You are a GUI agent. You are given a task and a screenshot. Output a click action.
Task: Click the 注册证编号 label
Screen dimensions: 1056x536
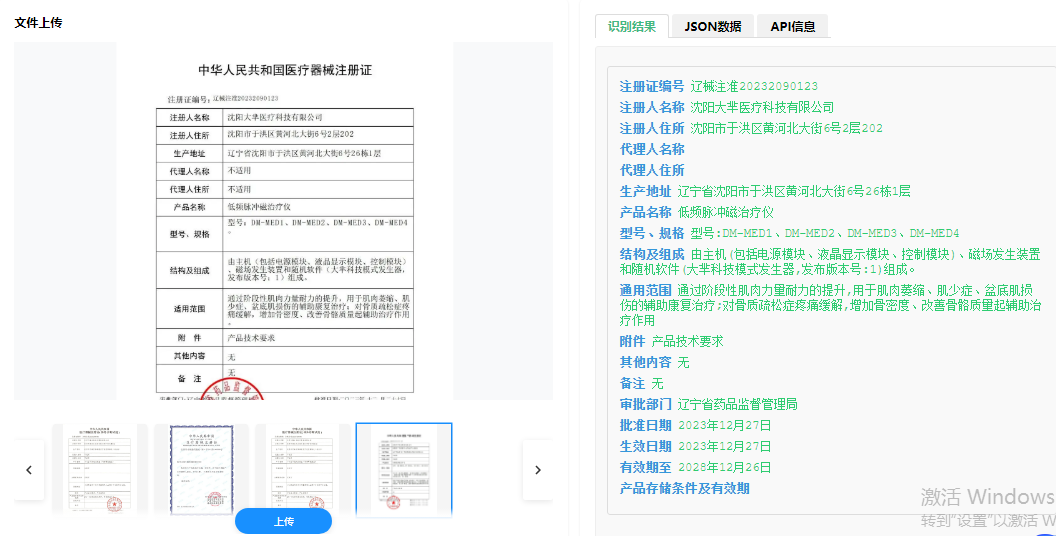[652, 86]
